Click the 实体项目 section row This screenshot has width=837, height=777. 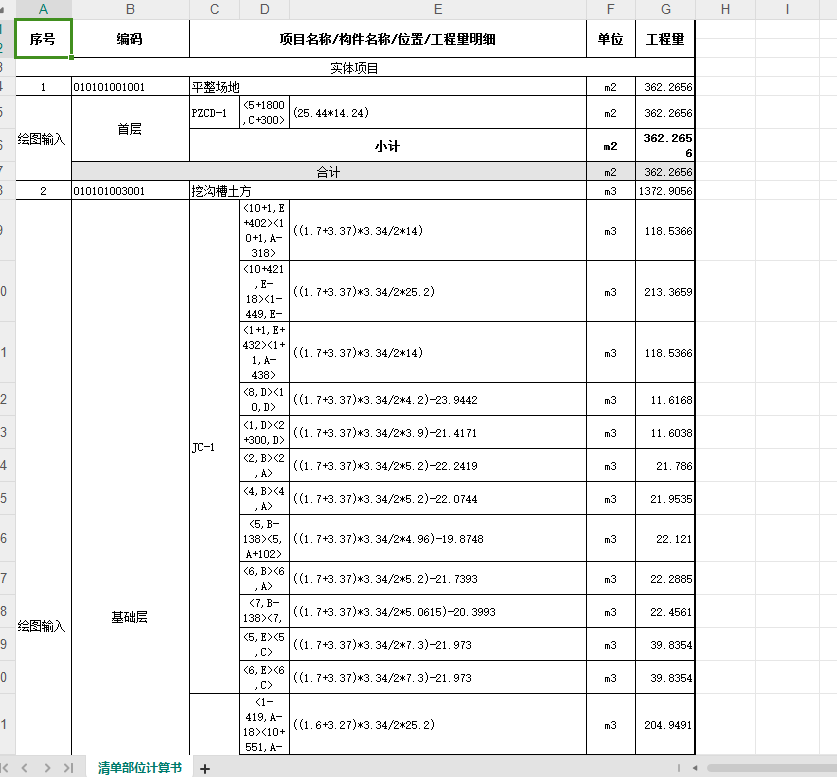(x=355, y=68)
